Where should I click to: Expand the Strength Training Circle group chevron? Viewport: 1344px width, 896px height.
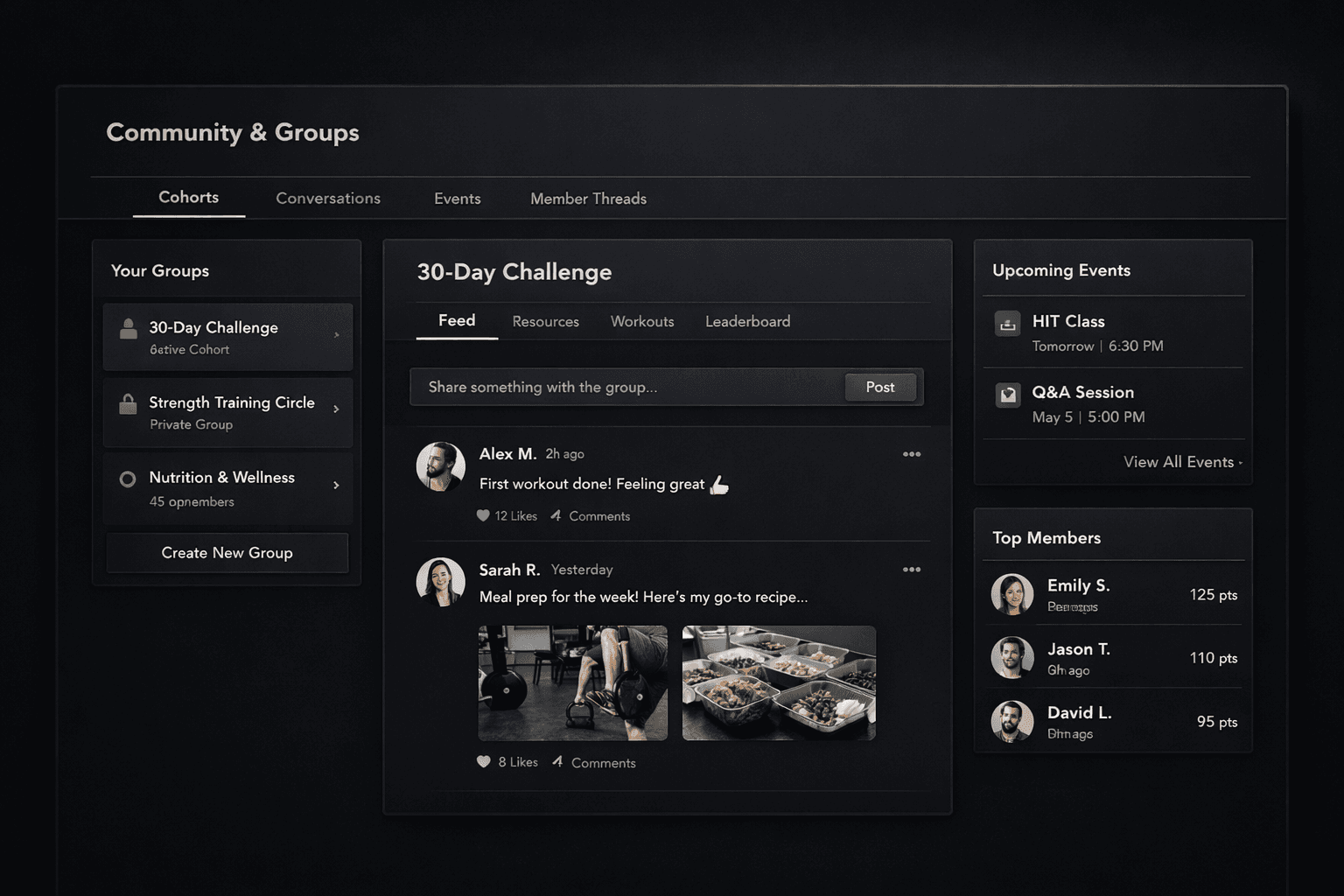[337, 408]
